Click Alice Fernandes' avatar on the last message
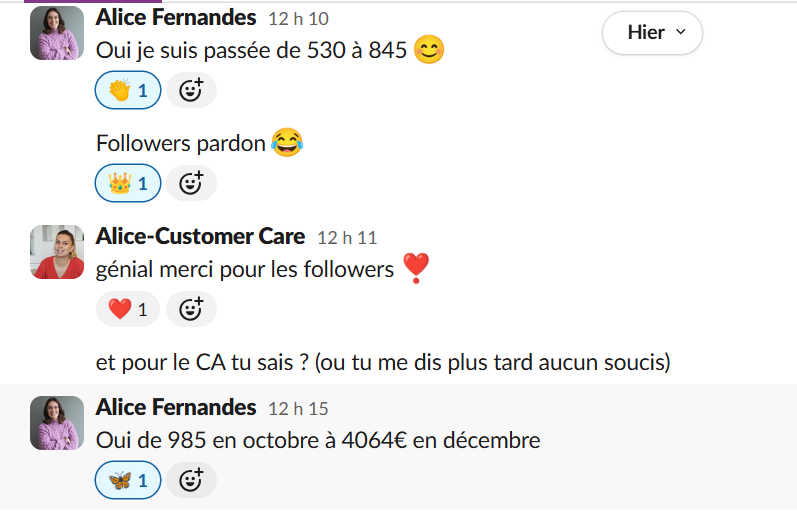Image resolution: width=797 pixels, height=516 pixels. click(x=57, y=422)
